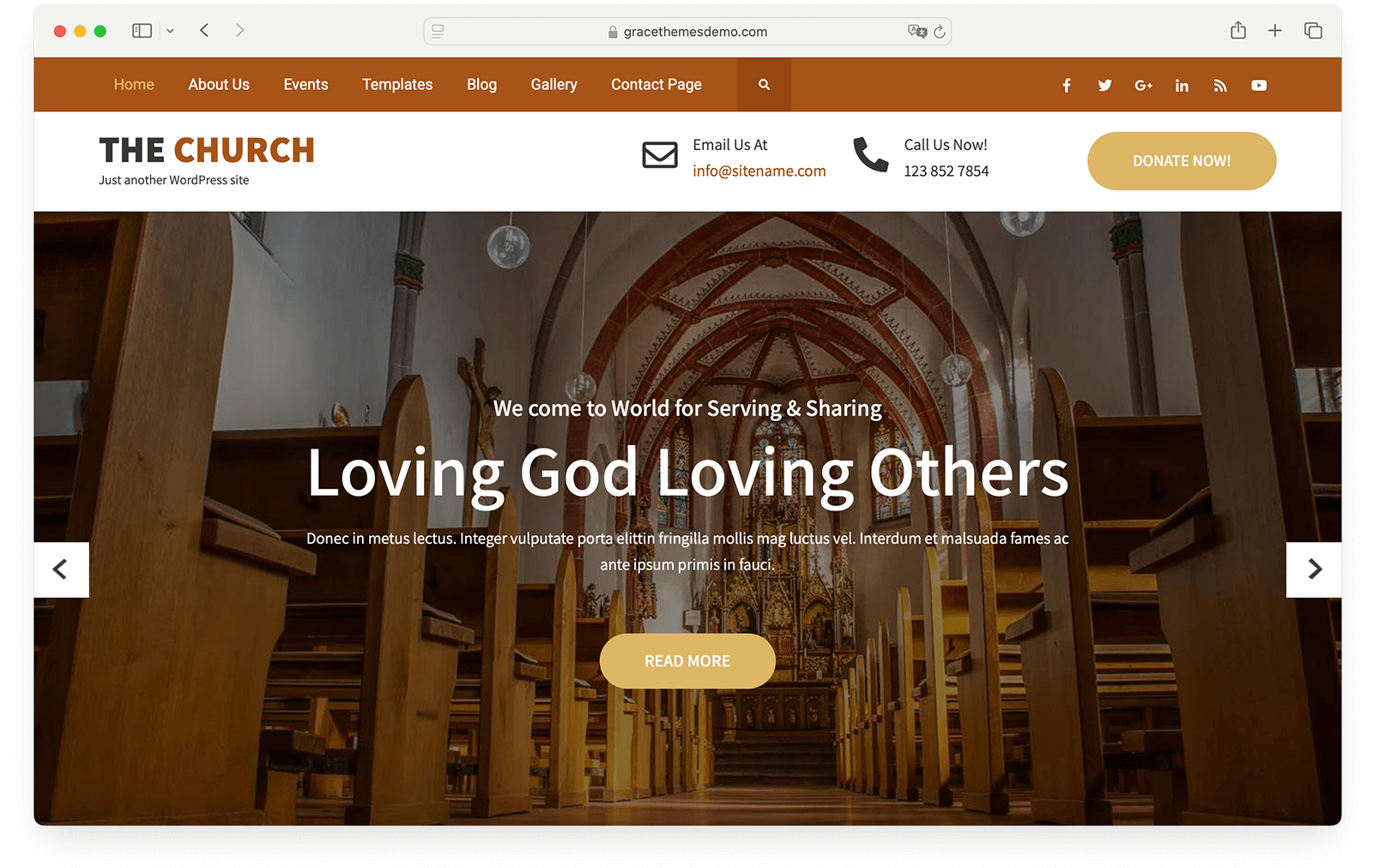Open the Google Plus social icon

coord(1143,85)
